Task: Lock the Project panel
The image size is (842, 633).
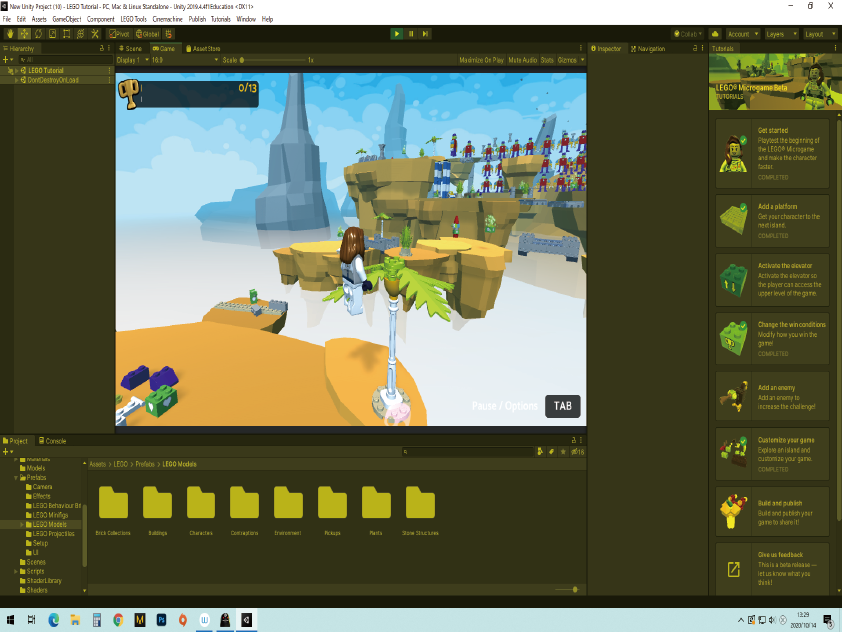Action: click(x=574, y=440)
